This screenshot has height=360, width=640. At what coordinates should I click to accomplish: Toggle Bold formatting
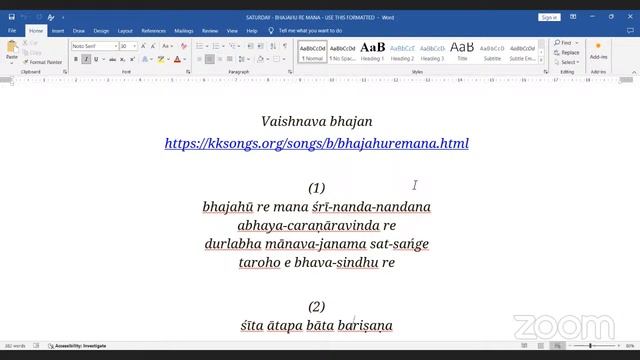point(76,60)
